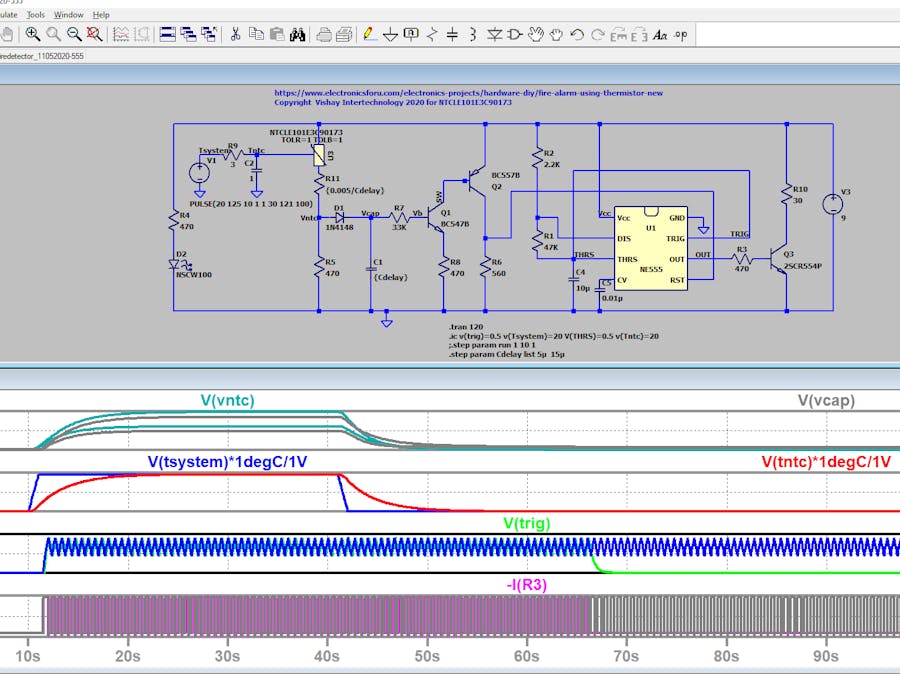Click the Zoom Out magnifier tool
This screenshot has width=900, height=675.
point(74,34)
